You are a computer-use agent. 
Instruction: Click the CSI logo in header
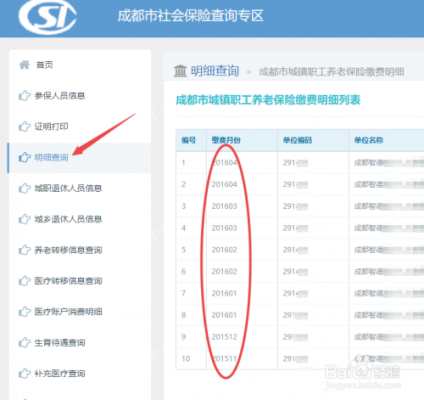coord(47,16)
